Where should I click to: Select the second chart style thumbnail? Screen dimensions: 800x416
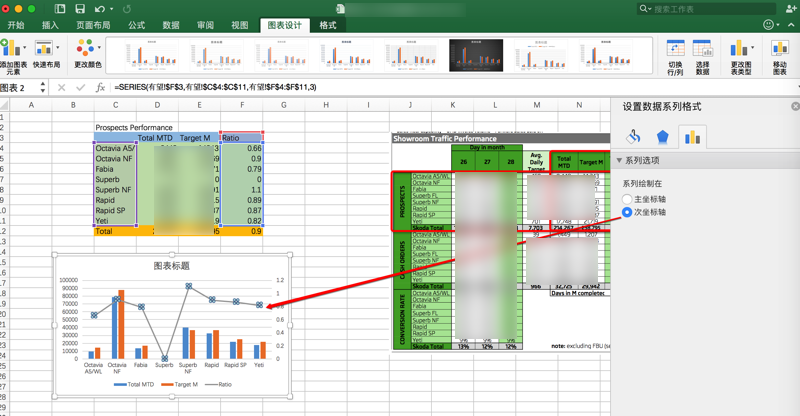(x=216, y=55)
